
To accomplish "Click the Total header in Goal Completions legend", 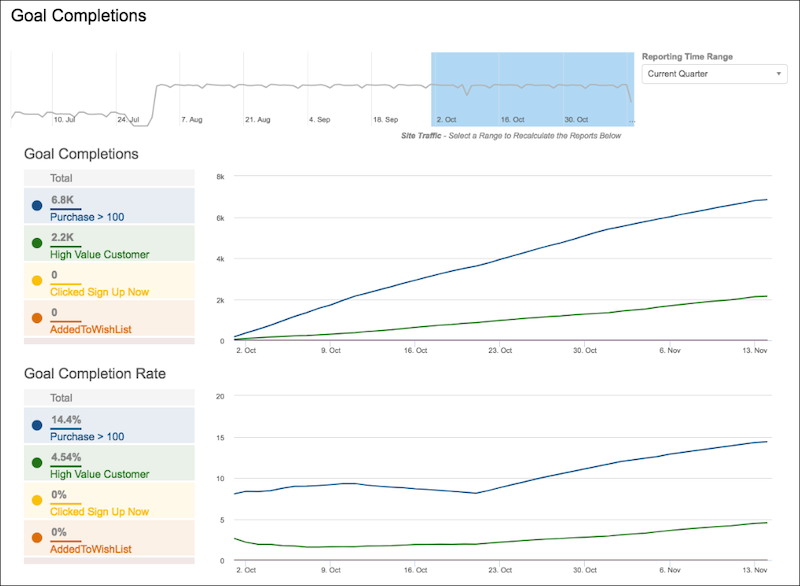I will [x=61, y=178].
